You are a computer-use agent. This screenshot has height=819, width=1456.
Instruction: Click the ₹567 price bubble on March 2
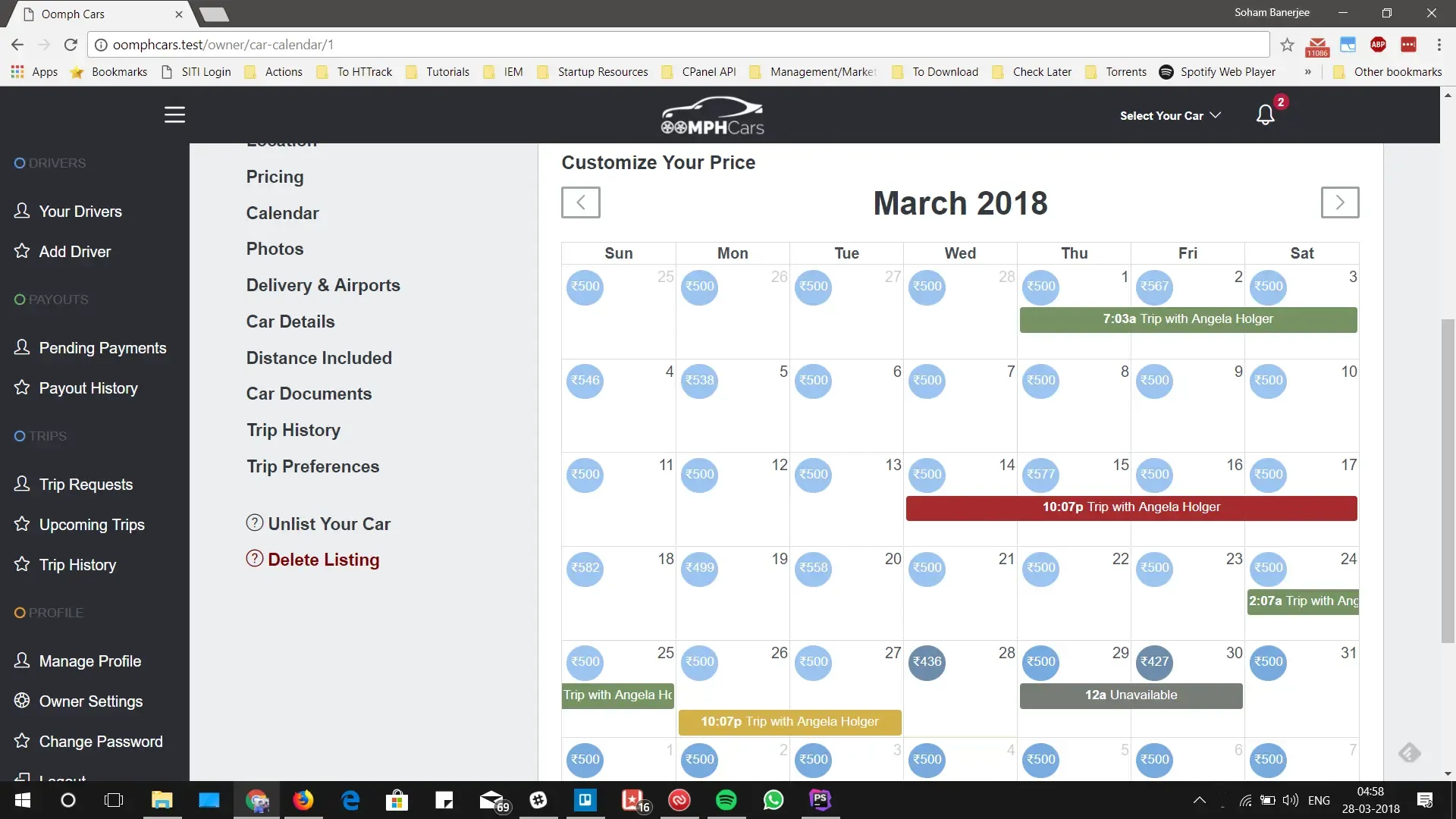click(x=1154, y=287)
